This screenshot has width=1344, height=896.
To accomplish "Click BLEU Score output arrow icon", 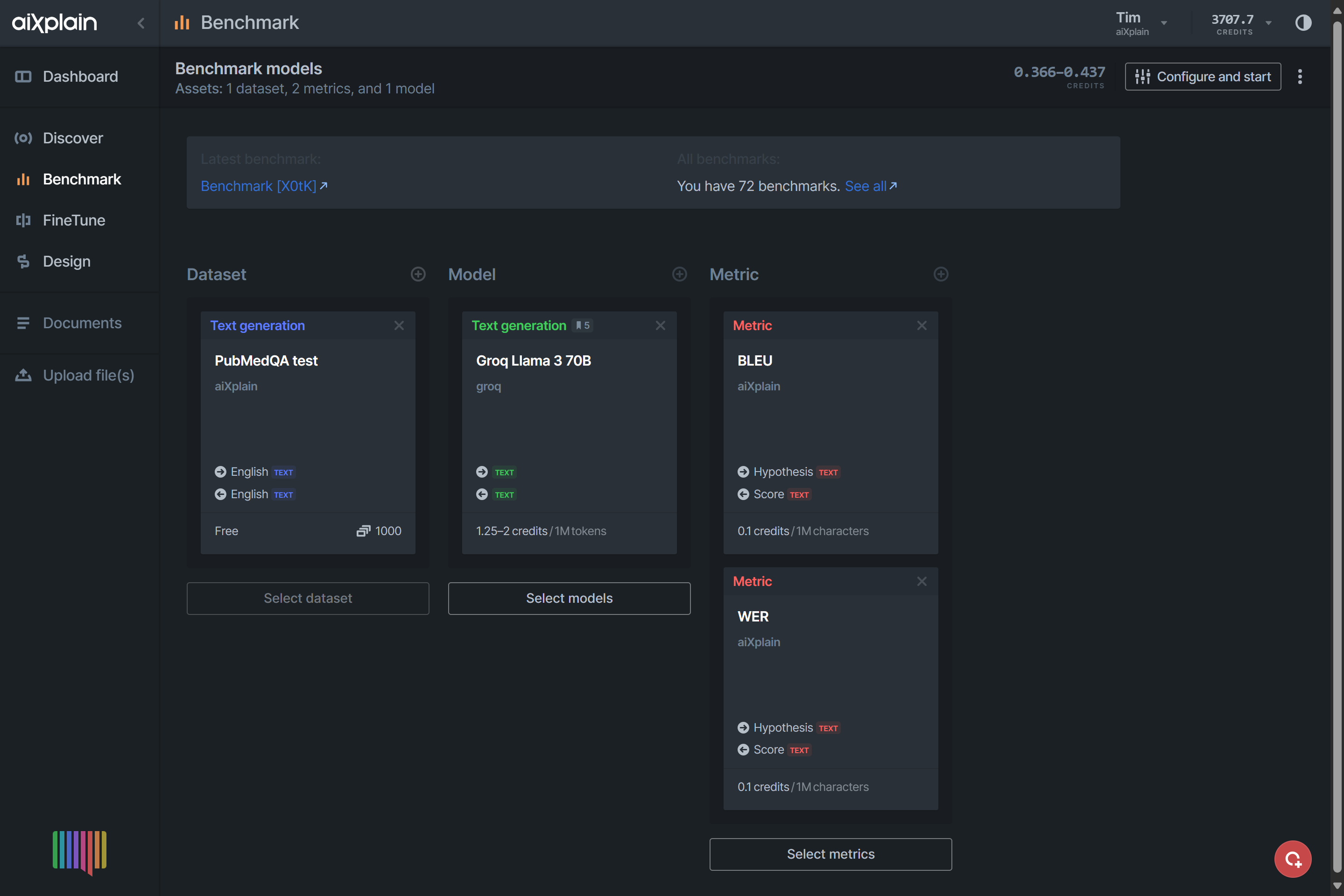I will (x=743, y=494).
